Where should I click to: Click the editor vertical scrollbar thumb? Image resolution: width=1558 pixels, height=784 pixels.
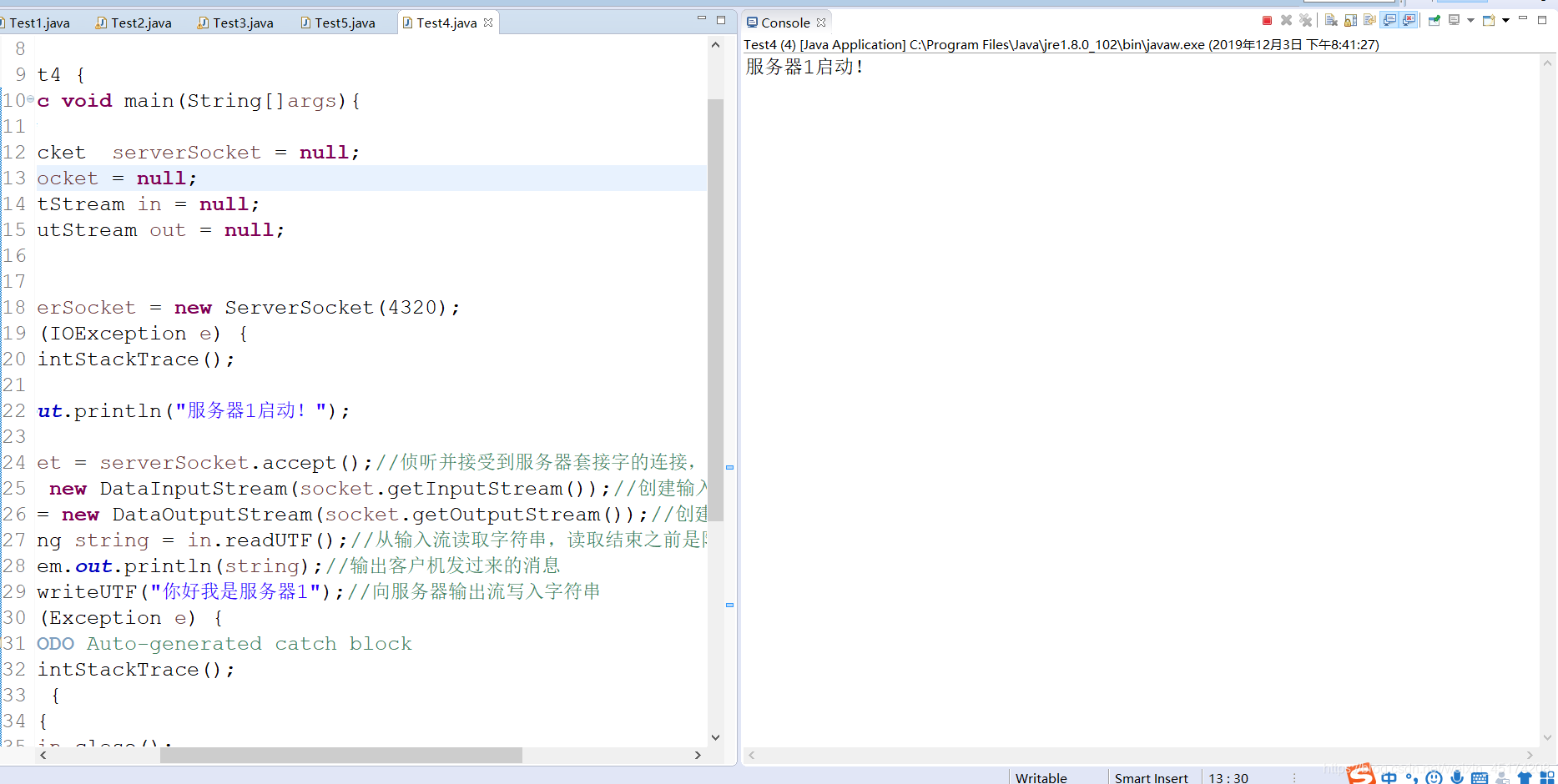tap(715, 309)
